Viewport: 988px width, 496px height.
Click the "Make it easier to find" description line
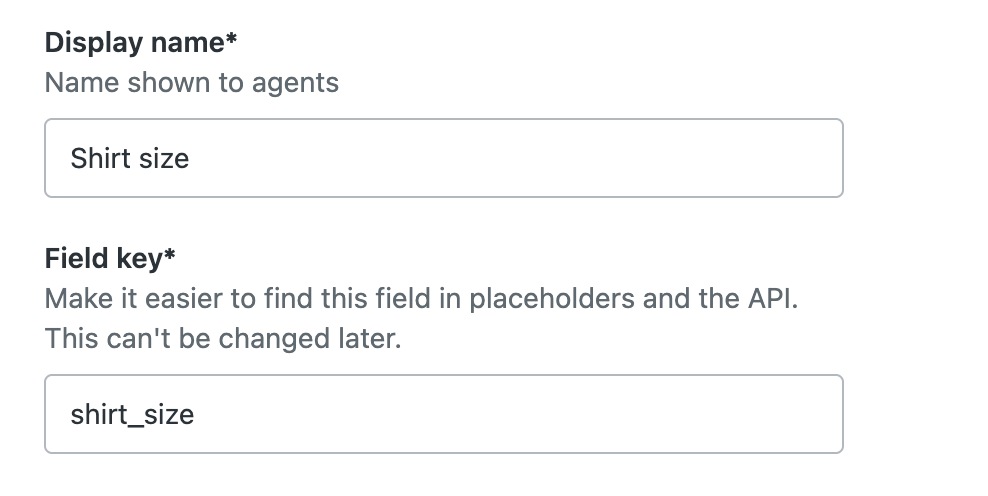pos(421,299)
